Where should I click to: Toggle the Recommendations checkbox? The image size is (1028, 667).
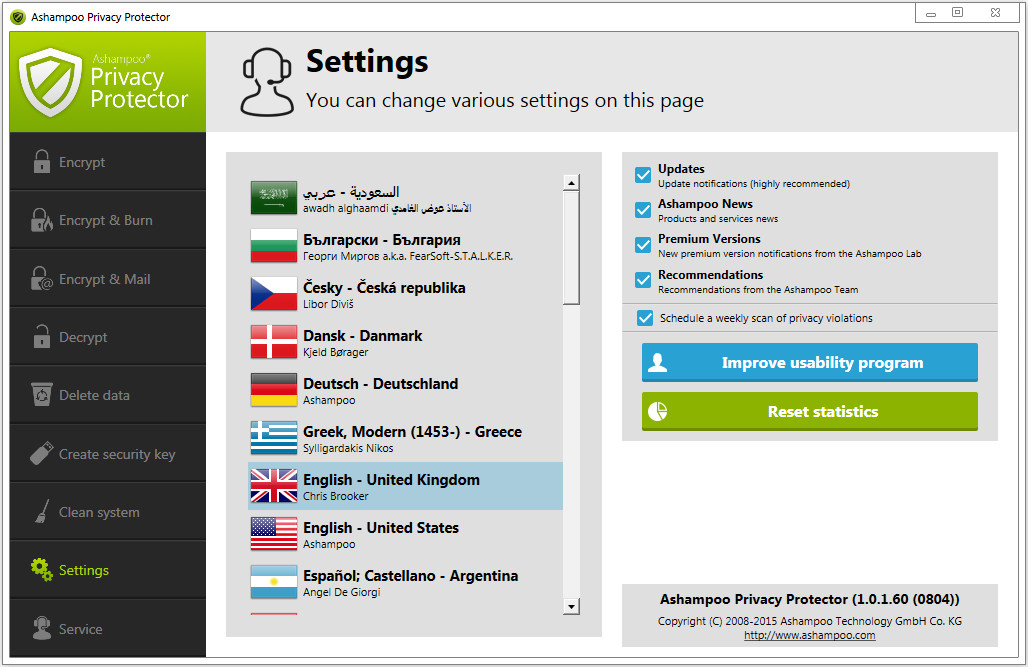(643, 281)
